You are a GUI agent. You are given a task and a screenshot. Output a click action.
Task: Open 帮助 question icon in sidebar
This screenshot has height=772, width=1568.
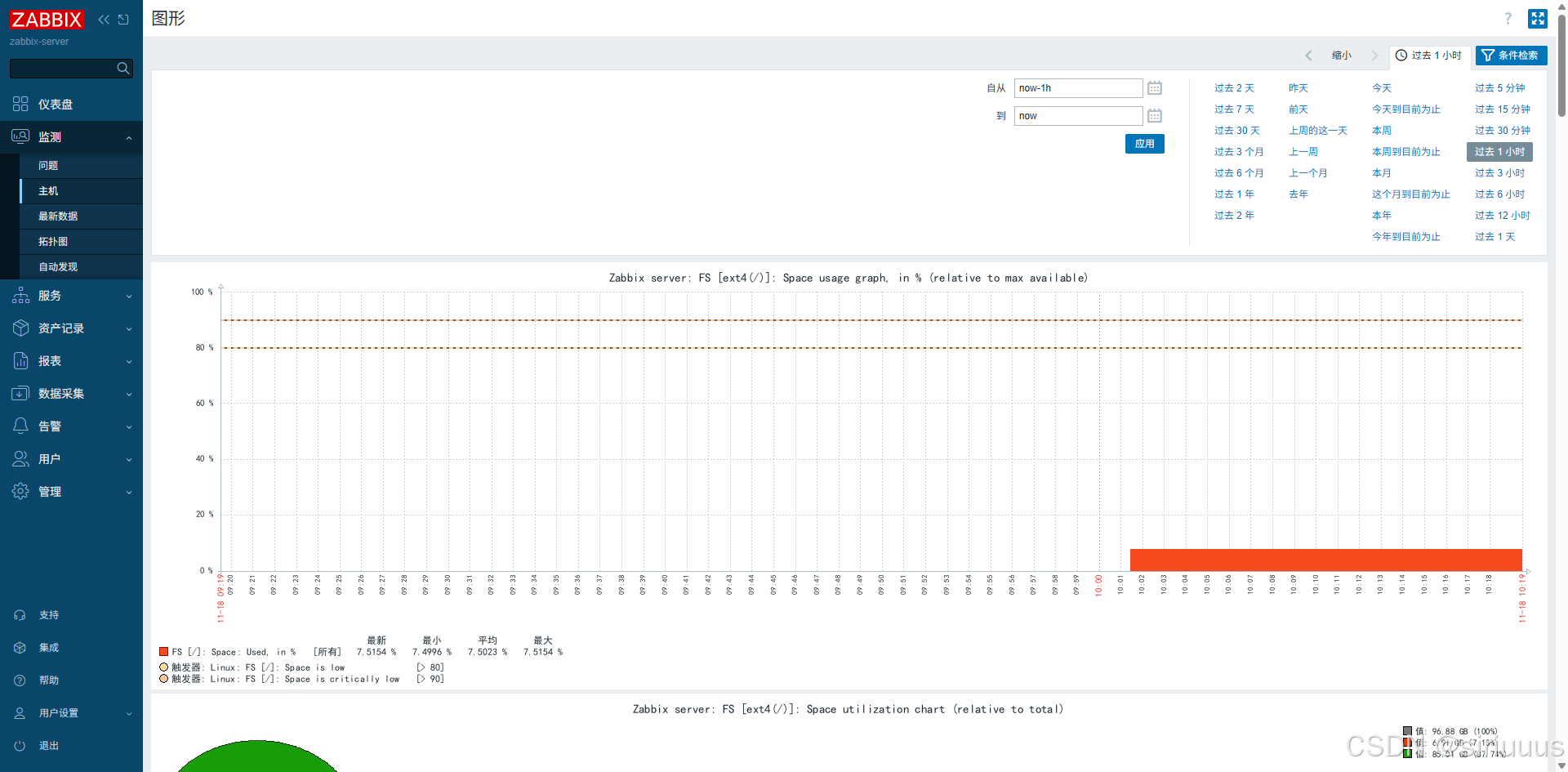pyautogui.click(x=20, y=681)
